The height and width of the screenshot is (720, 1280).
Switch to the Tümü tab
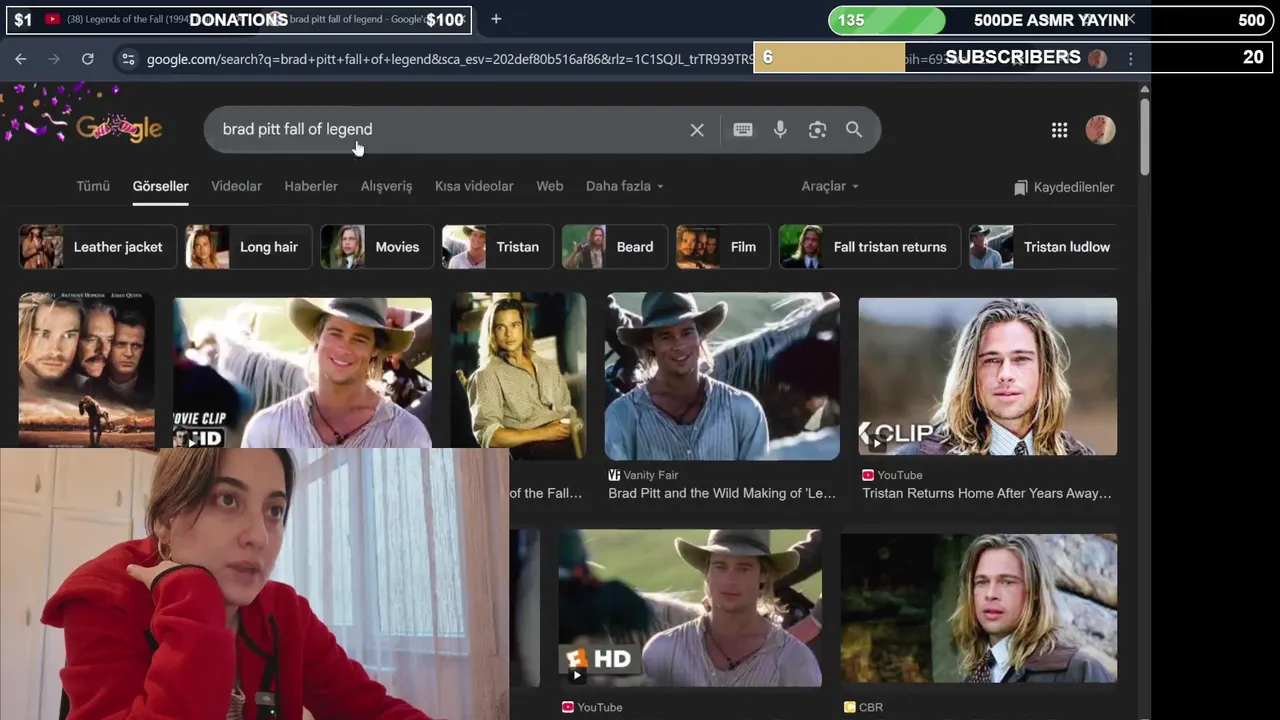pos(93,186)
